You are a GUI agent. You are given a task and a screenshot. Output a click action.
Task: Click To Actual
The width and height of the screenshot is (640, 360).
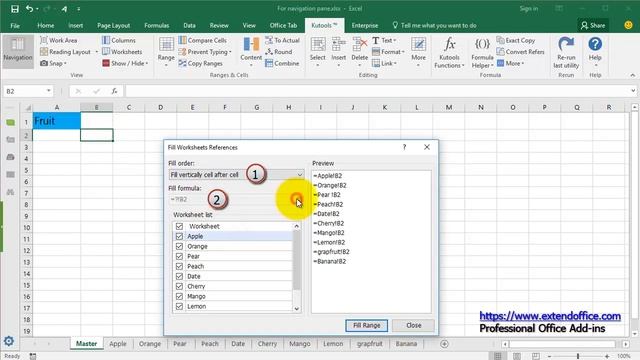(x=282, y=40)
